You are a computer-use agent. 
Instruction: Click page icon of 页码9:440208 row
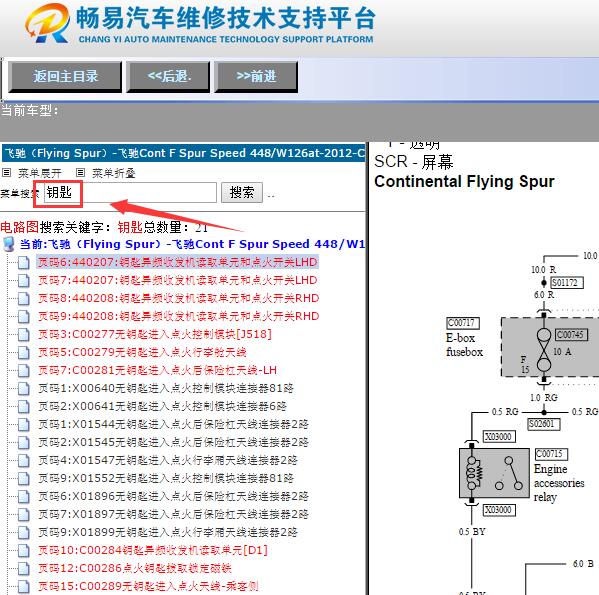coord(24,317)
